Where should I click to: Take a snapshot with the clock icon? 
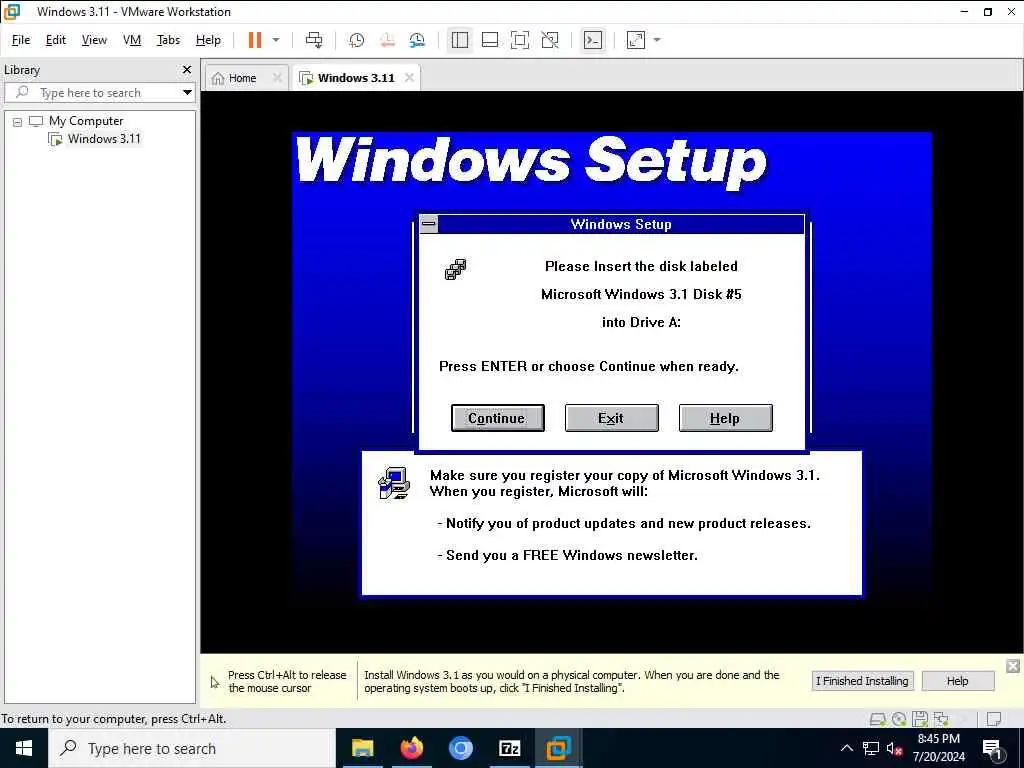pyautogui.click(x=357, y=40)
